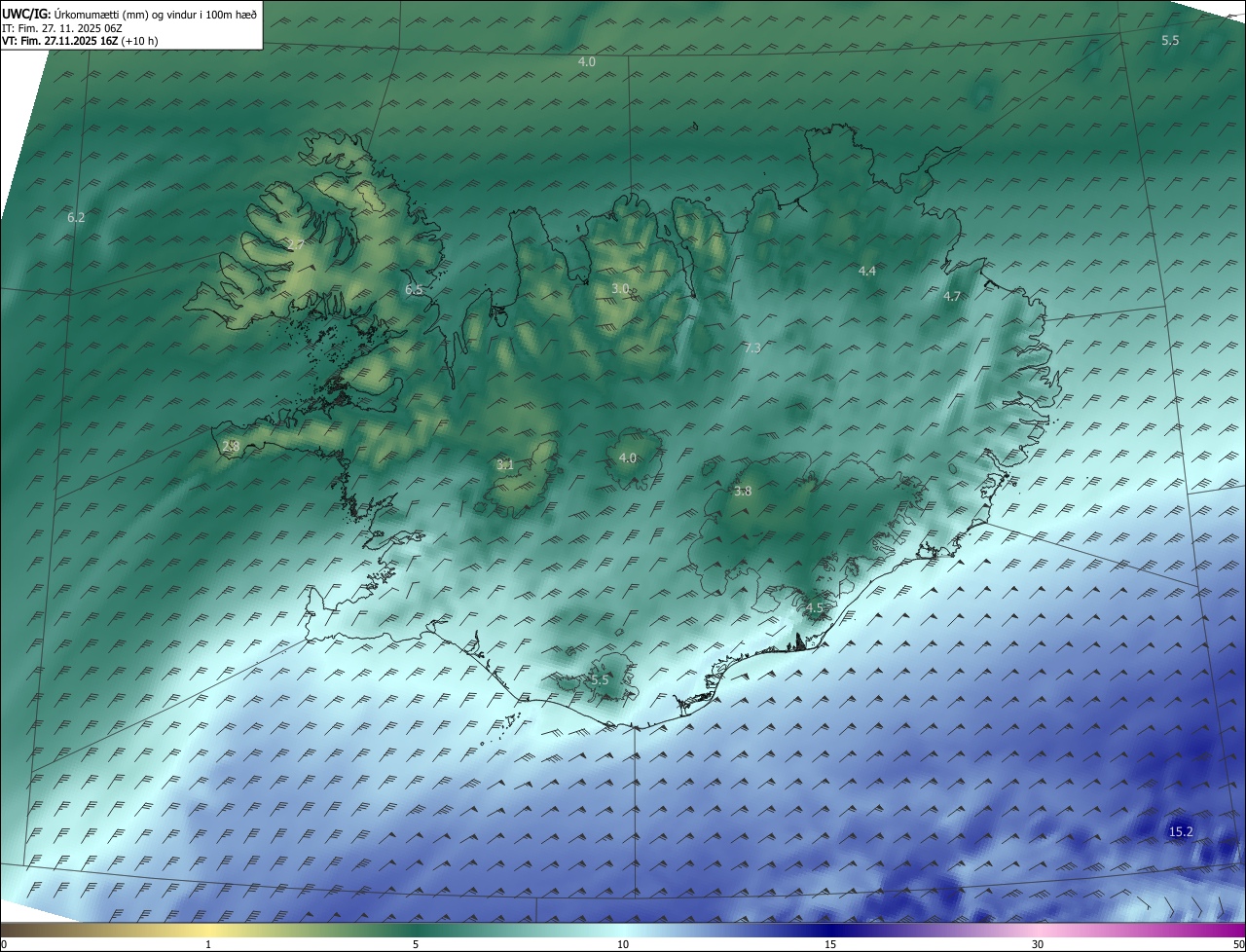Click the 6.2 value on the map
This screenshot has height=952, width=1246.
click(76, 217)
